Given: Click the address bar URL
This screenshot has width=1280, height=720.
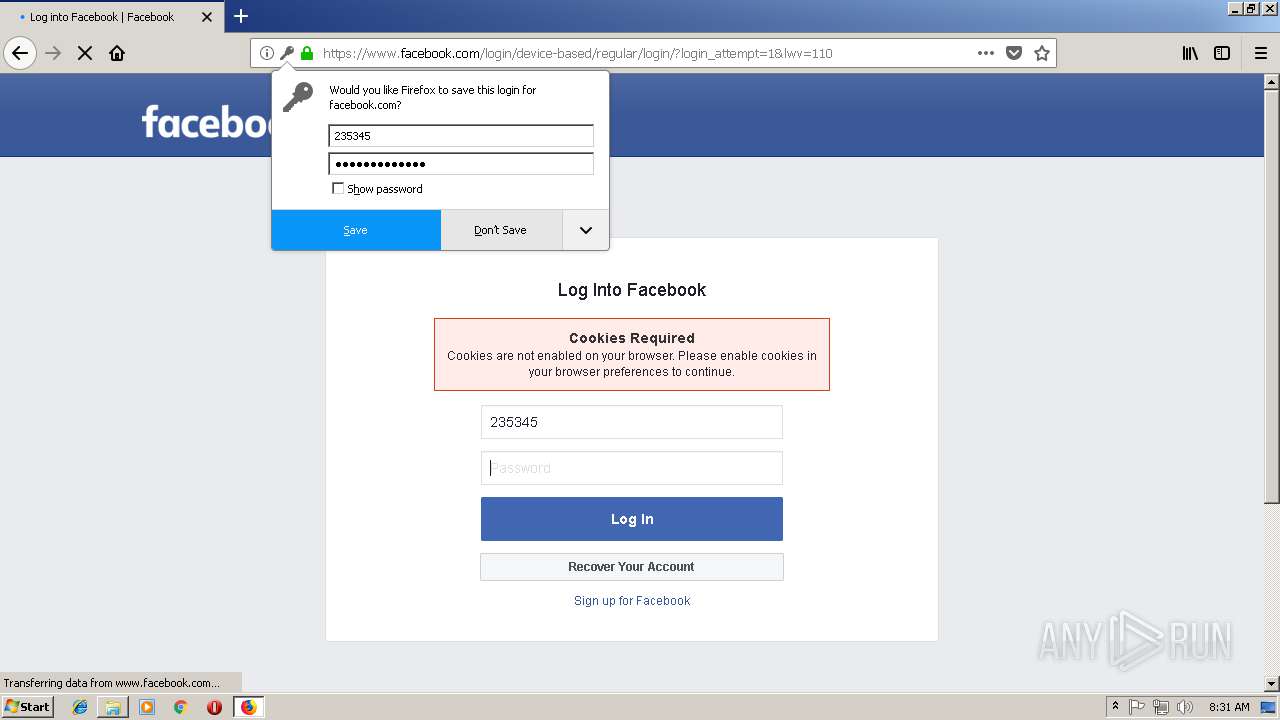Looking at the screenshot, I should [x=577, y=53].
